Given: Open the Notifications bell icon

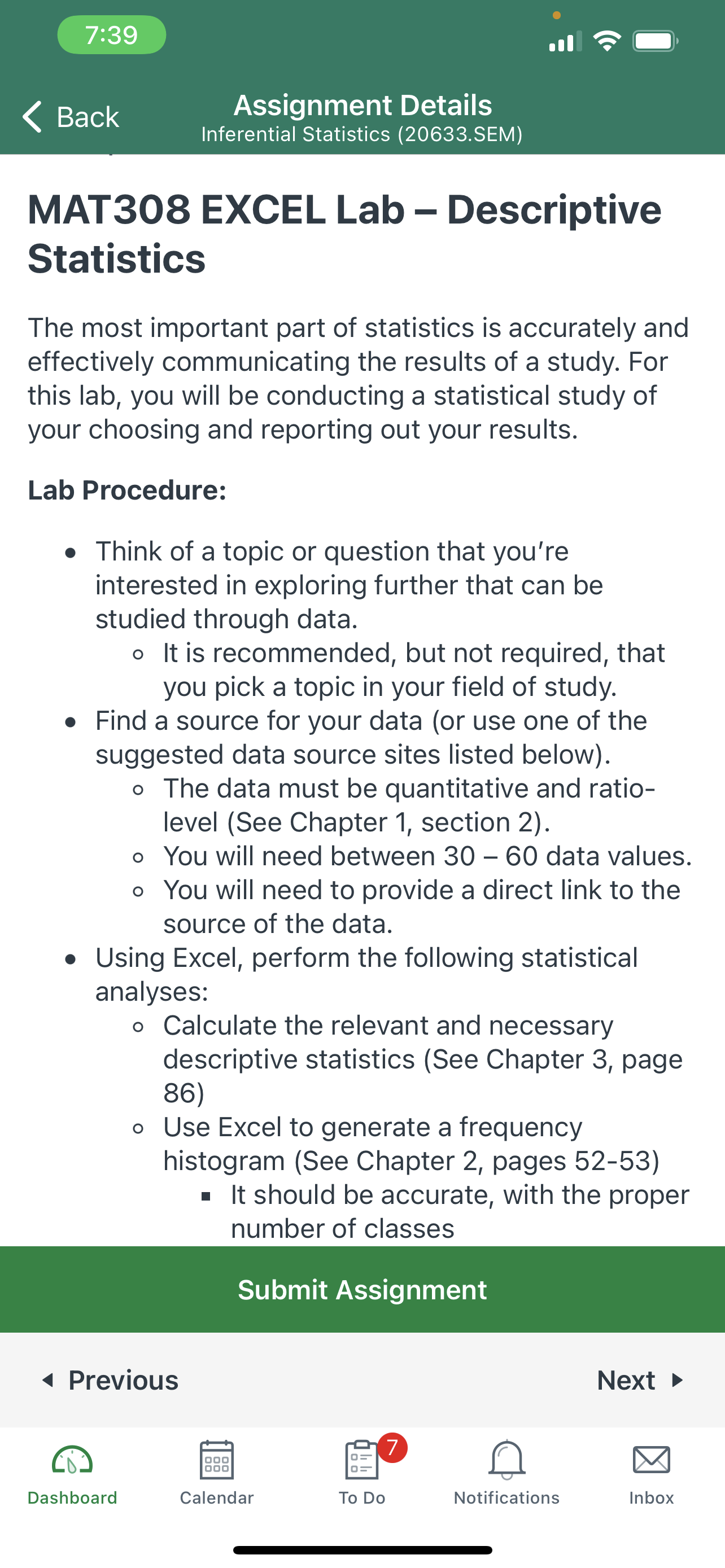Looking at the screenshot, I should (506, 1460).
